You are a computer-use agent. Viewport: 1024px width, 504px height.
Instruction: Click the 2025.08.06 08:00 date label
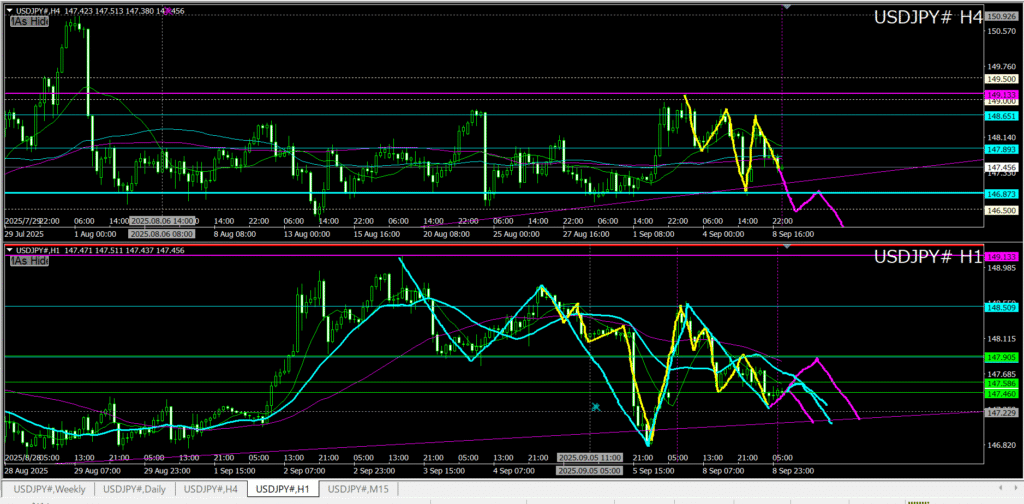pyautogui.click(x=162, y=233)
